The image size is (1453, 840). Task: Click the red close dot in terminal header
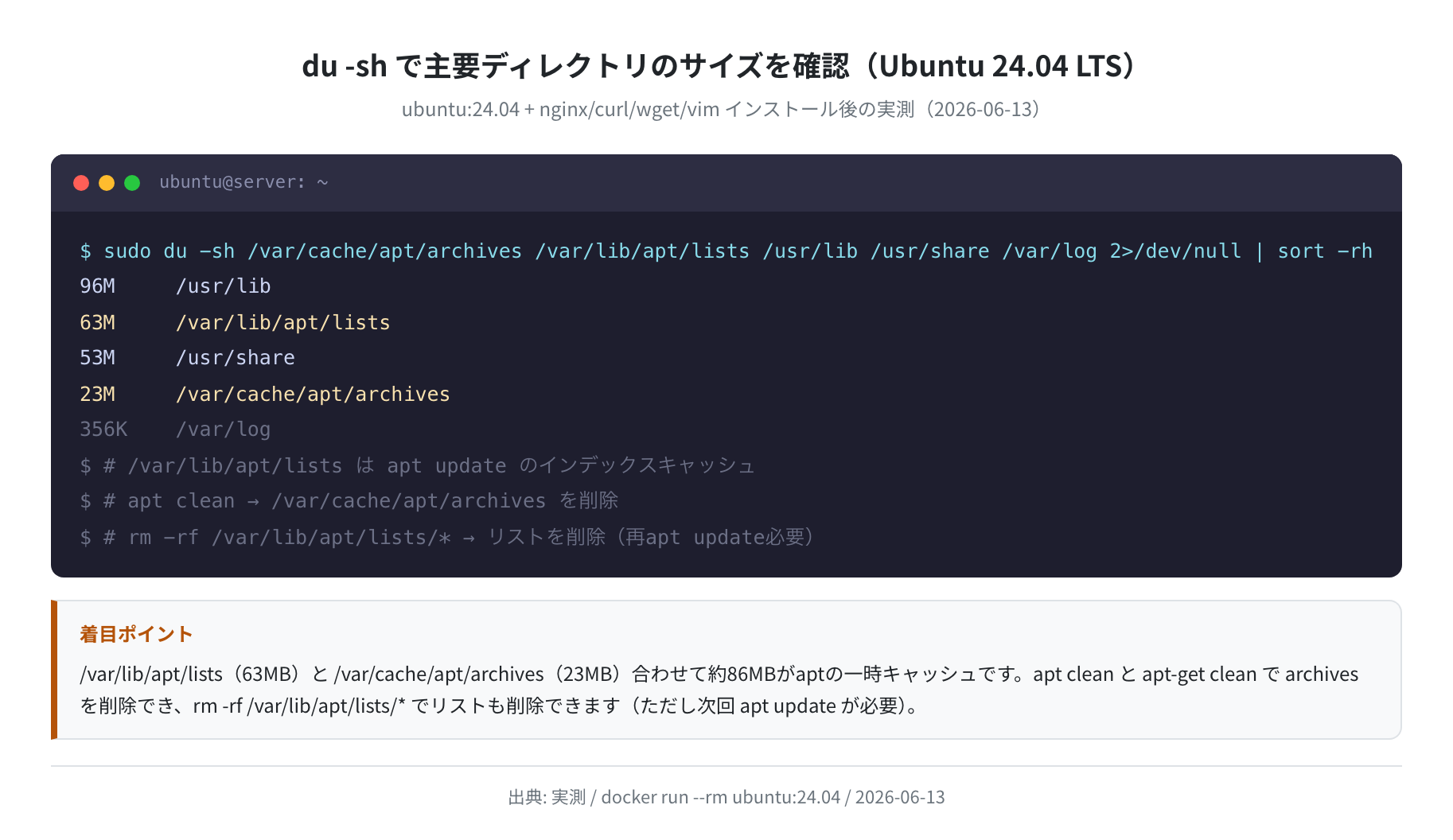(81, 183)
